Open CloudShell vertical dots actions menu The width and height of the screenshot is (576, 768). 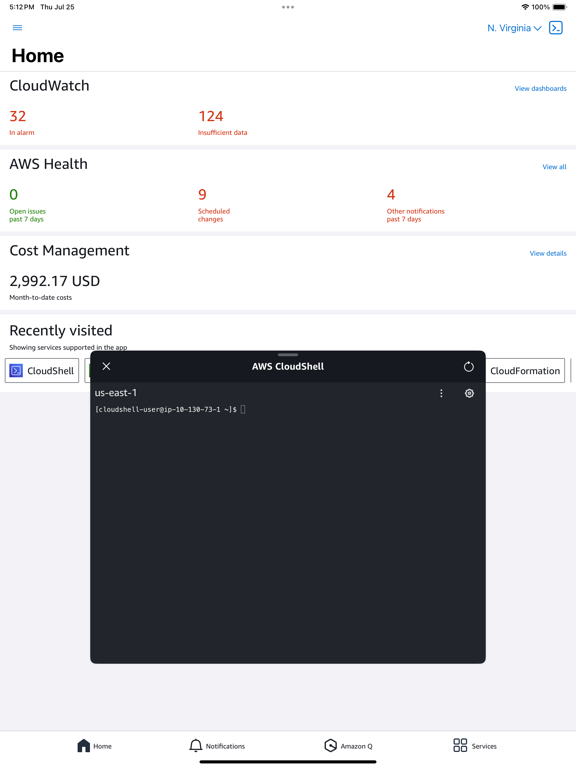(x=441, y=393)
